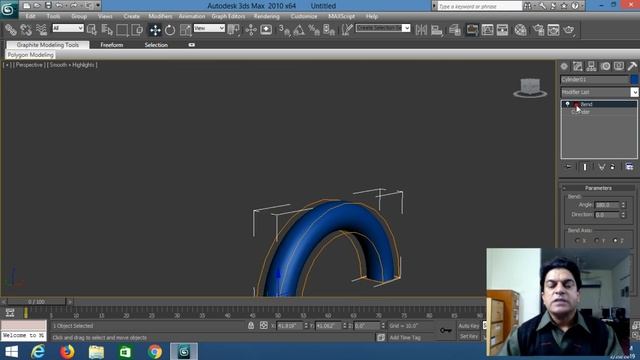The width and height of the screenshot is (640, 360).
Task: Open the Rendering menu
Action: (x=267, y=16)
